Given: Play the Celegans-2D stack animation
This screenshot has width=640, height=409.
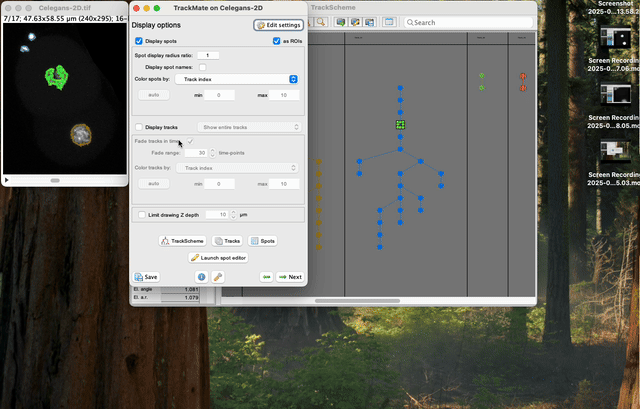Looking at the screenshot, I should (x=7, y=180).
